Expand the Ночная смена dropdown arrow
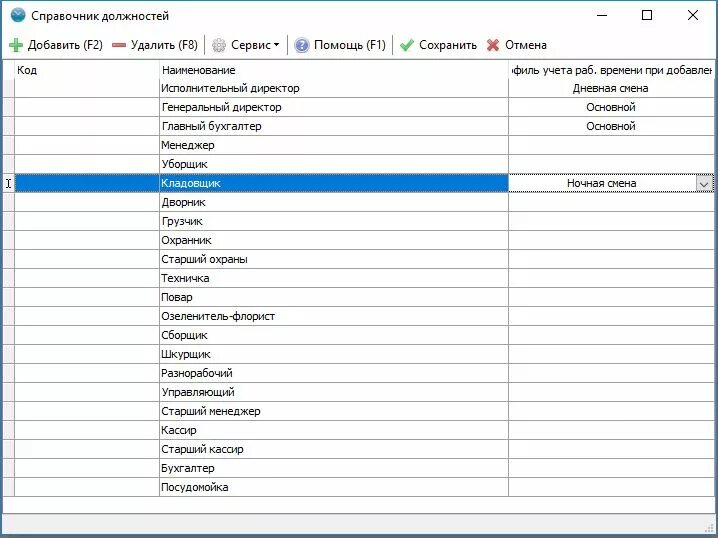Image resolution: width=718 pixels, height=538 pixels. pyautogui.click(x=704, y=184)
